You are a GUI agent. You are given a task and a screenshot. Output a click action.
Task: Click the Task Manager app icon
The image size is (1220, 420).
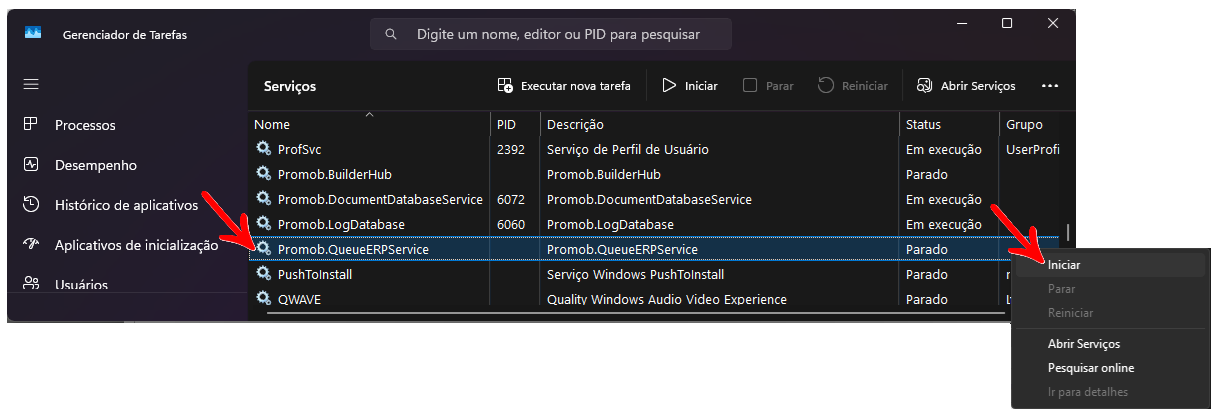click(x=33, y=34)
